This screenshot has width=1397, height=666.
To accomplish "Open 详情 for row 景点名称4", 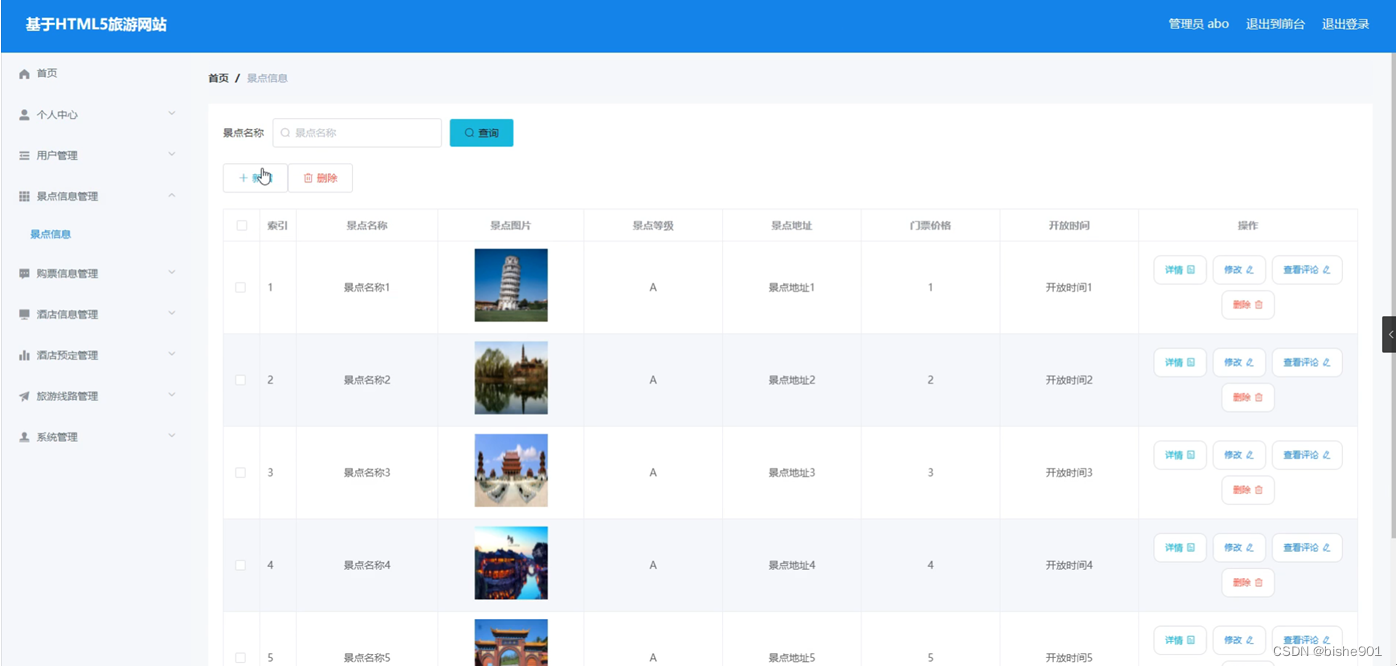I will [x=1180, y=547].
